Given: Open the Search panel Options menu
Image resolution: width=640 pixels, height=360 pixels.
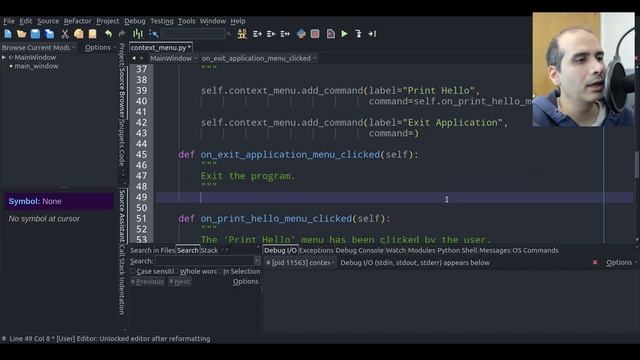Looking at the screenshot, I should 245,282.
